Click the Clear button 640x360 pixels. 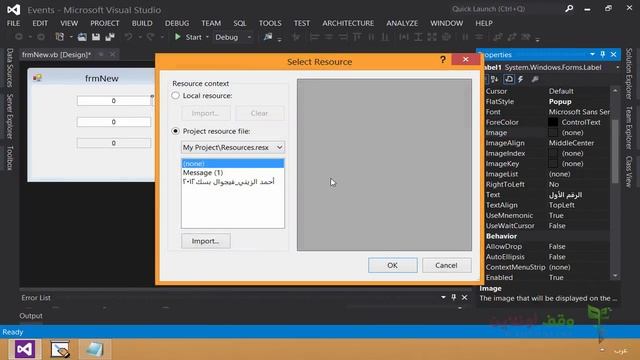(260, 113)
